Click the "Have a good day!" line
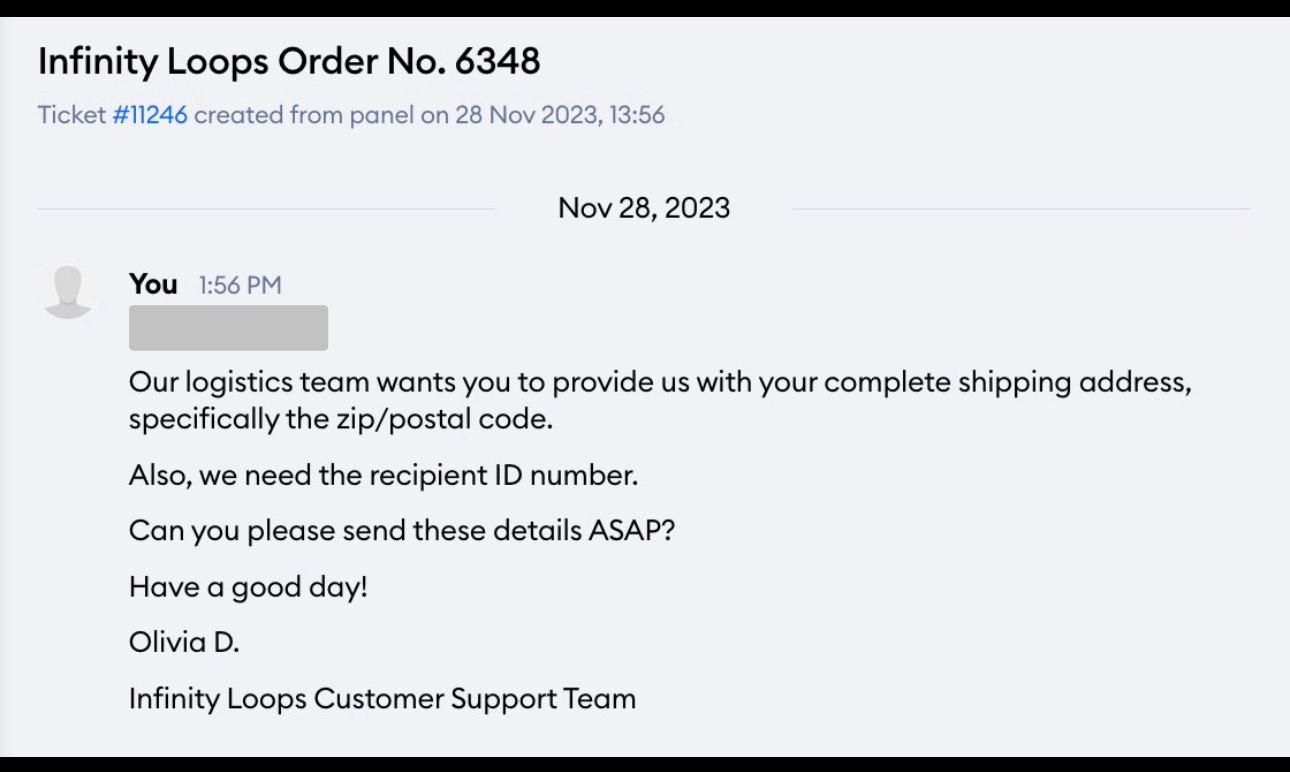 [x=248, y=586]
